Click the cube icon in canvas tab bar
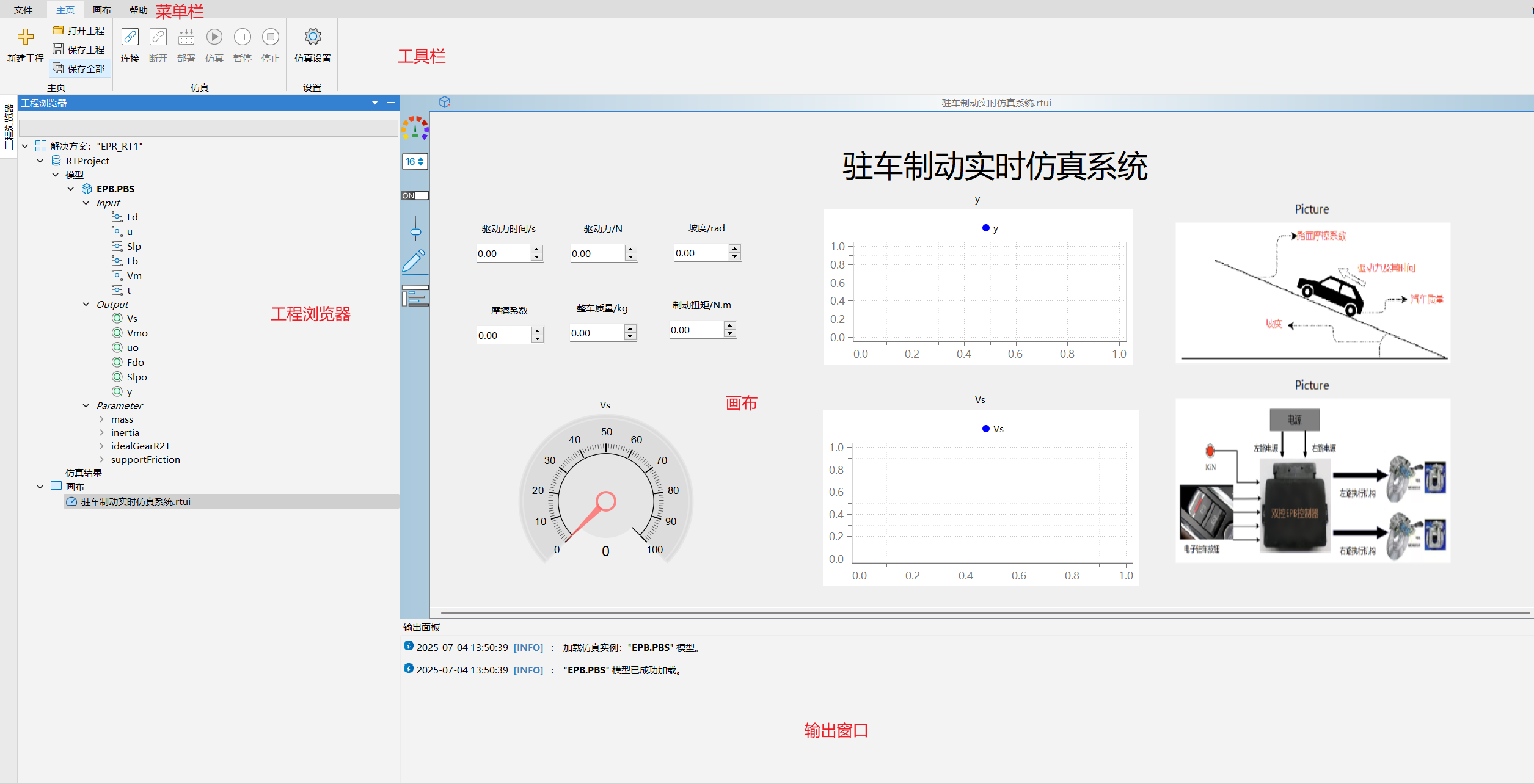Image resolution: width=1534 pixels, height=784 pixels. [445, 102]
